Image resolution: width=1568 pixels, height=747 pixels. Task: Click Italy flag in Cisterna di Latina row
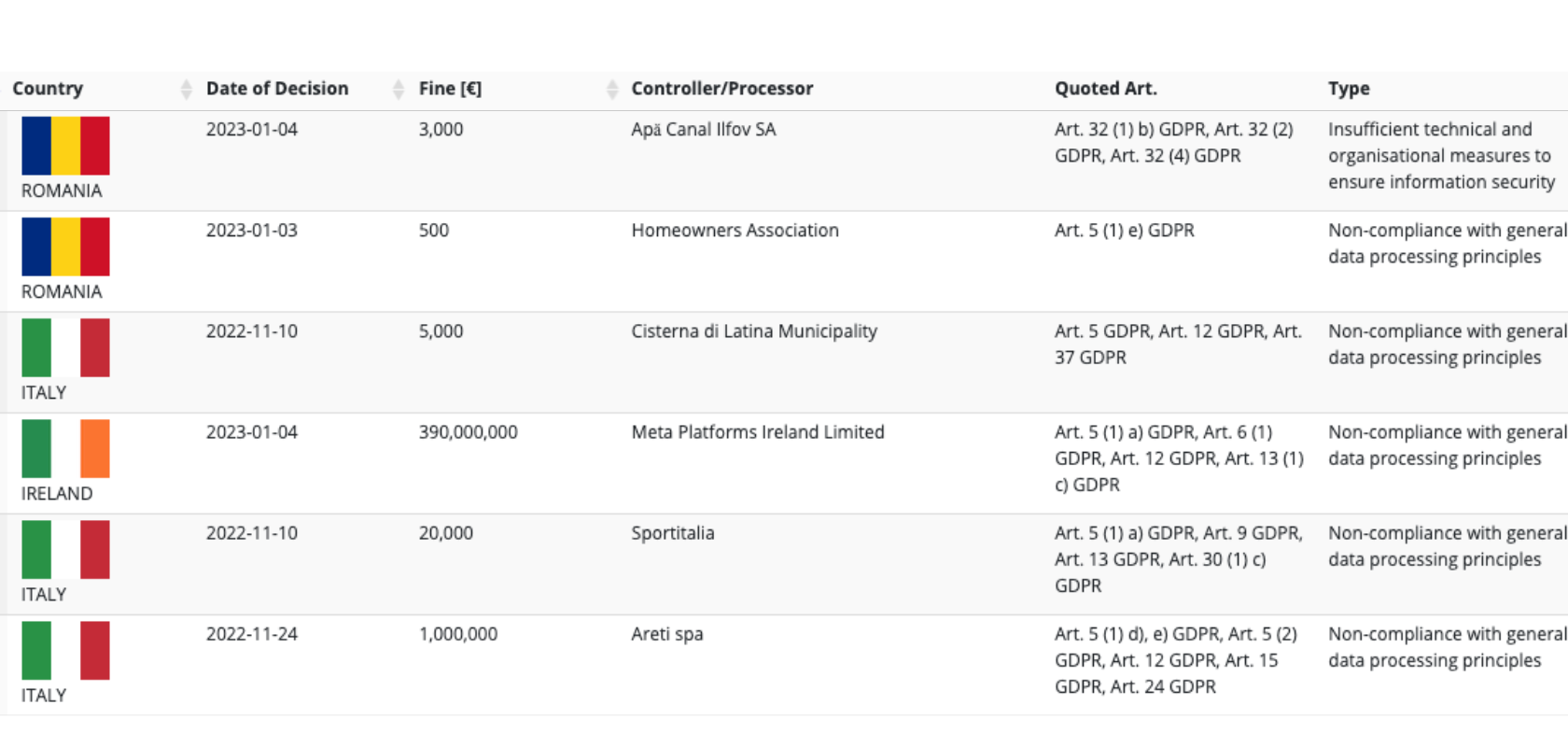coord(65,347)
